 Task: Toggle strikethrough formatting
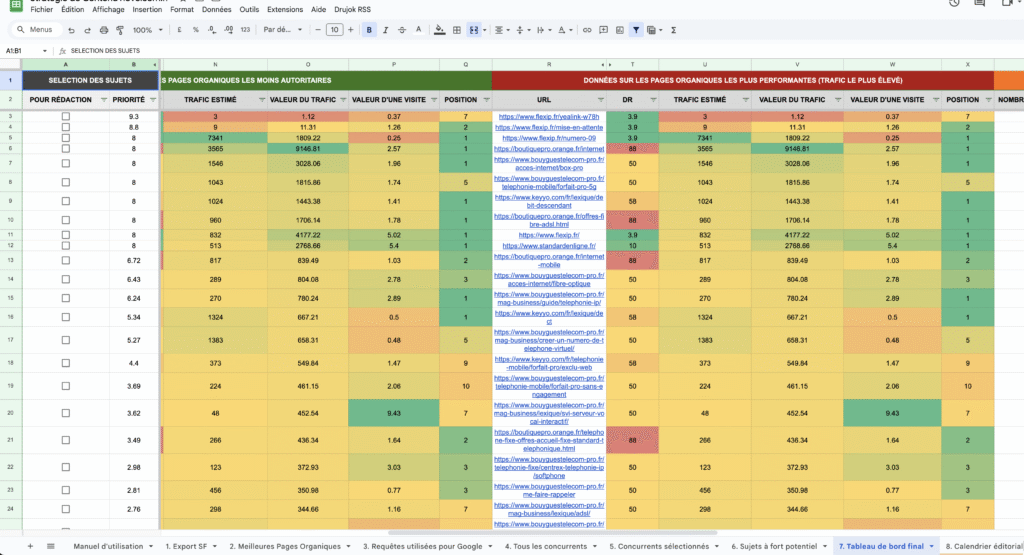pyautogui.click(x=402, y=30)
